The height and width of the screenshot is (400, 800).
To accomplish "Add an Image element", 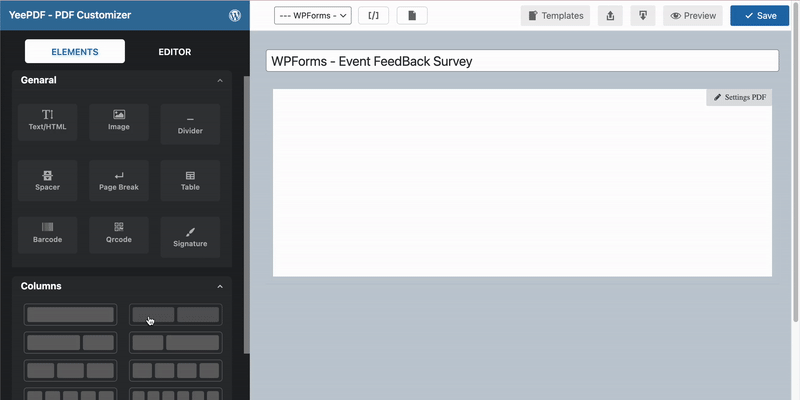I will [x=119, y=122].
